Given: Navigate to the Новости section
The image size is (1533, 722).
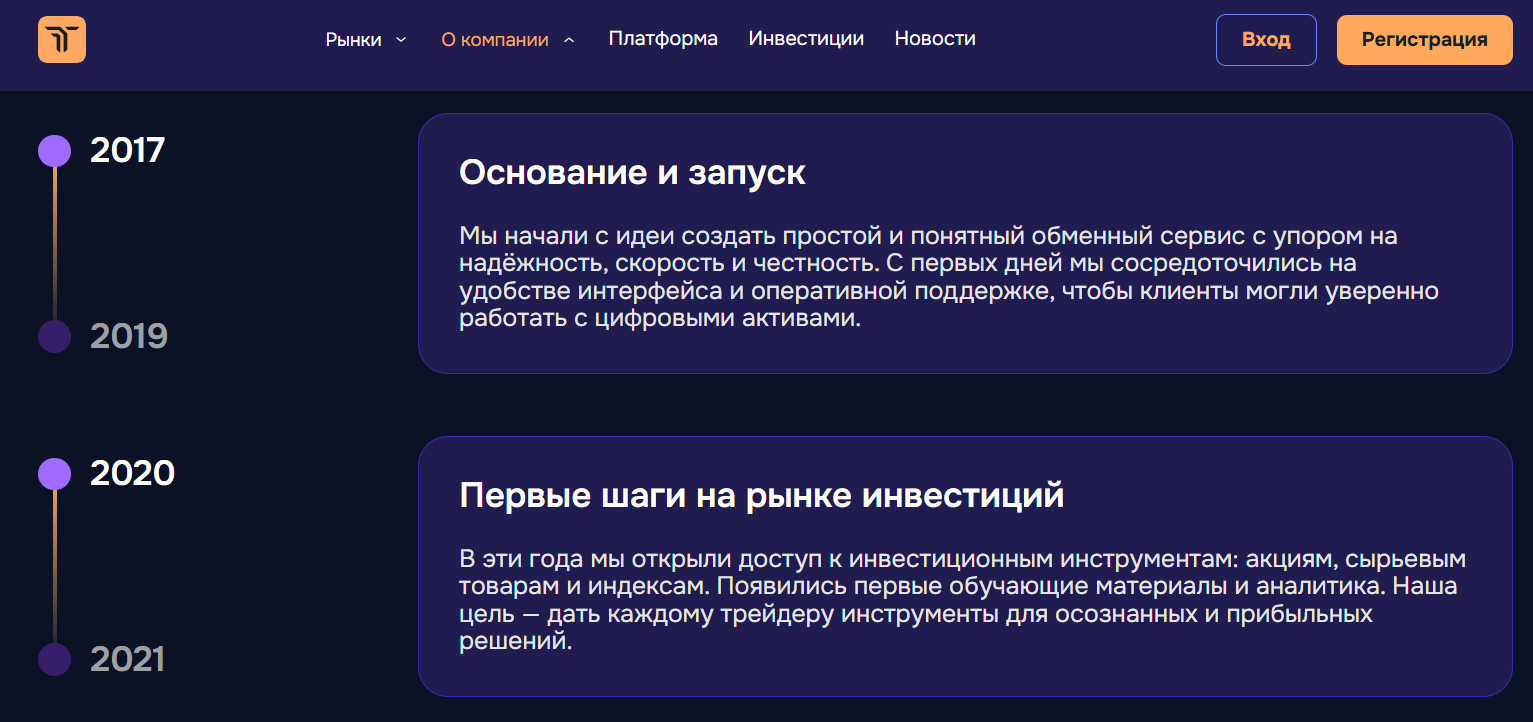Looking at the screenshot, I should tap(935, 39).
